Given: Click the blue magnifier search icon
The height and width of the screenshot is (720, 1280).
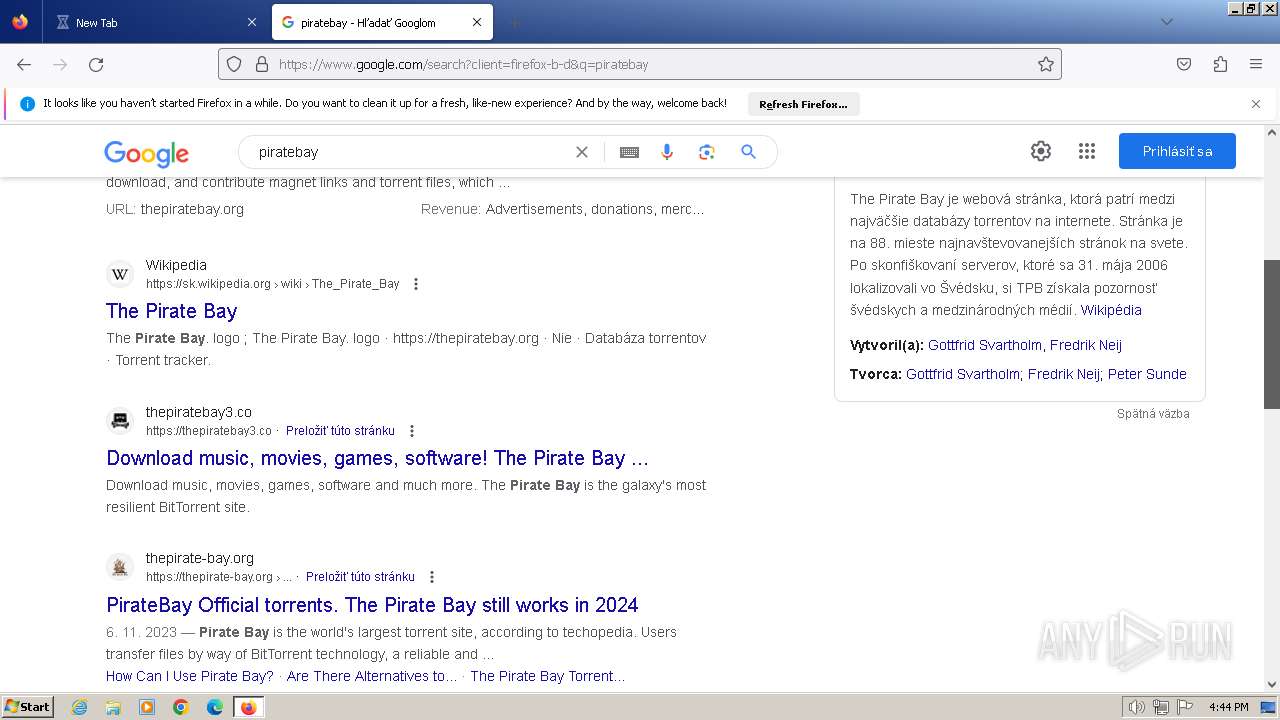Looking at the screenshot, I should point(748,152).
